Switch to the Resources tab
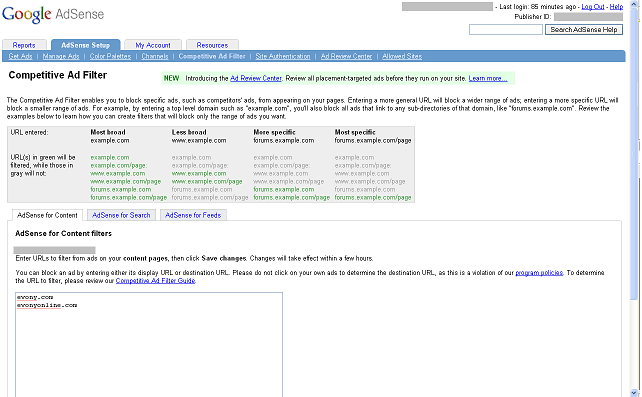Viewport: 642px width, 397px height. 212,45
